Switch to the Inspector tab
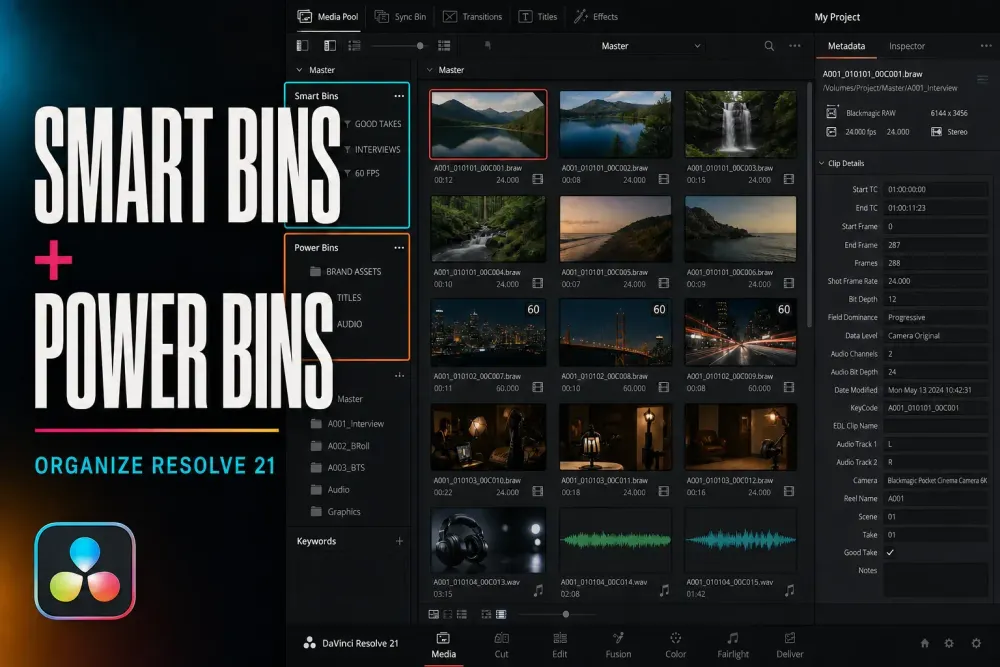The height and width of the screenshot is (667, 1000). pyautogui.click(x=906, y=46)
